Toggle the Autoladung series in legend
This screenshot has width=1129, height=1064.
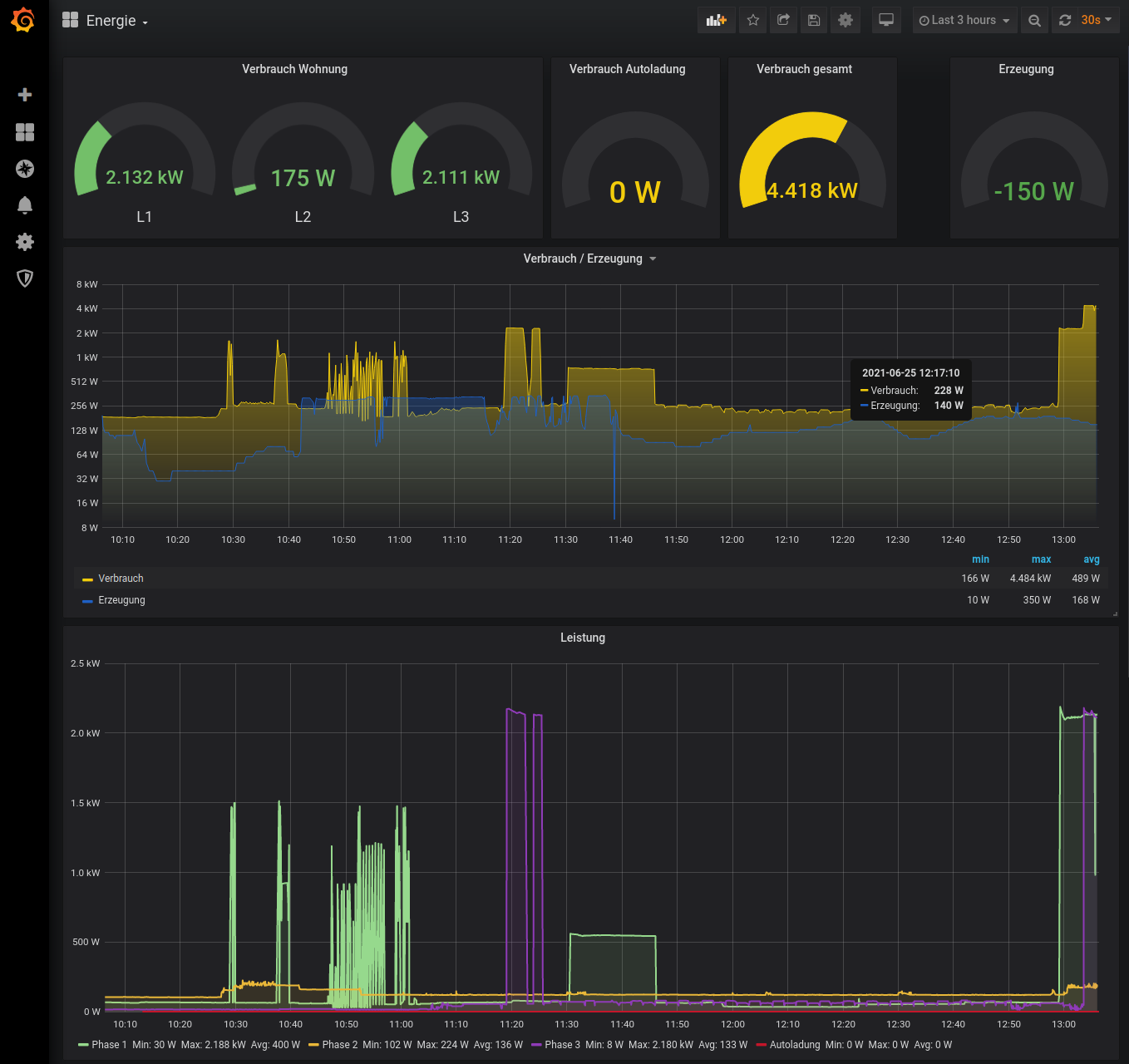tap(795, 1045)
